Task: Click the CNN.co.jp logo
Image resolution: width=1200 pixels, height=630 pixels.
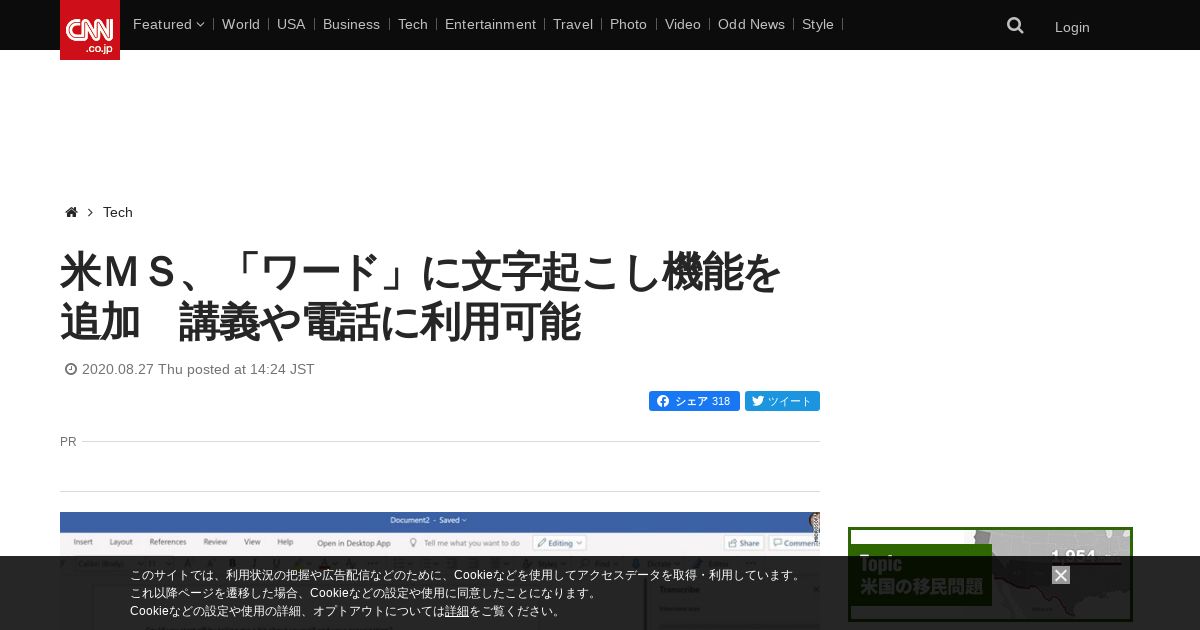Action: (x=90, y=30)
